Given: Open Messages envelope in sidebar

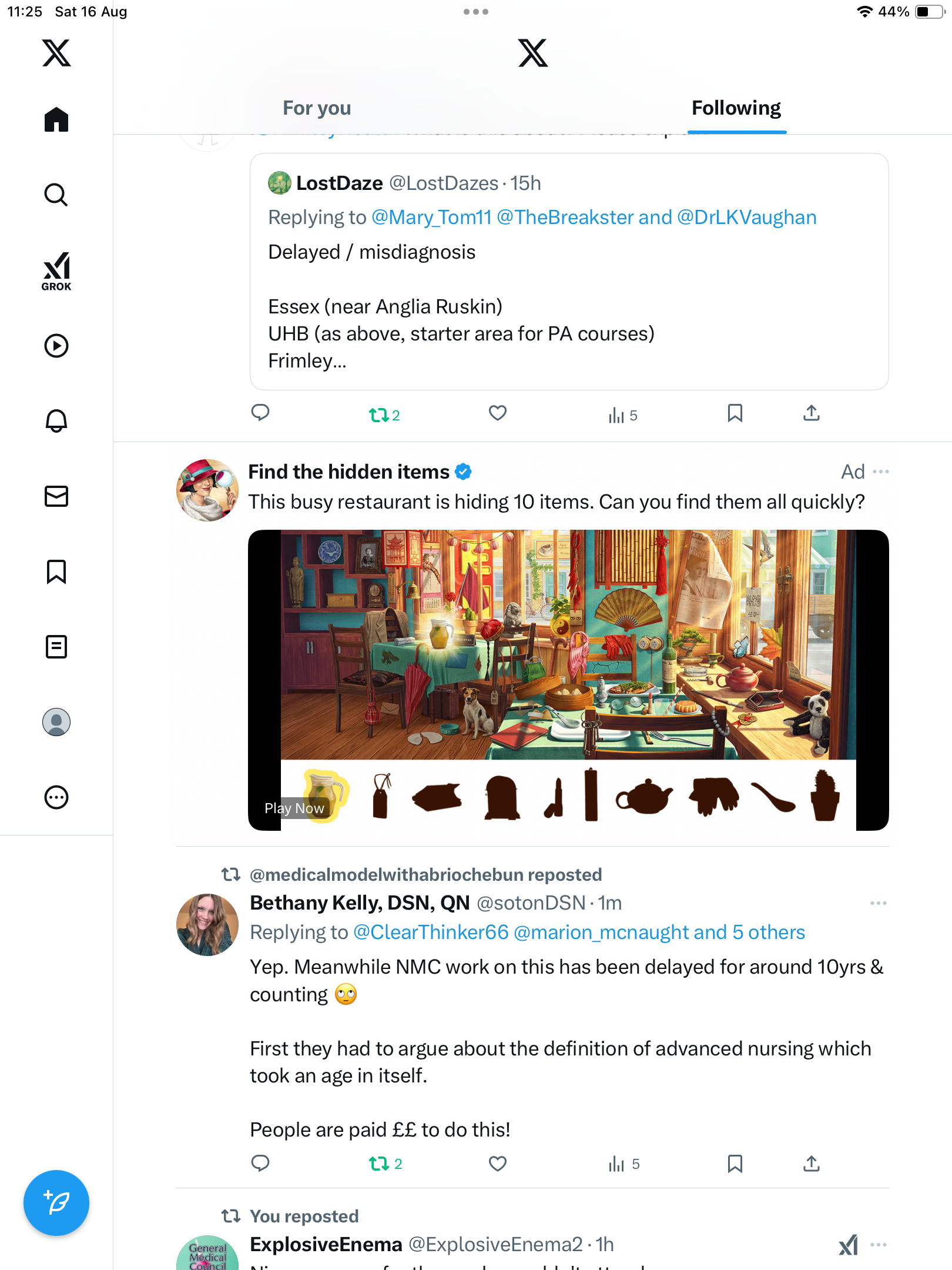Looking at the screenshot, I should click(x=56, y=496).
